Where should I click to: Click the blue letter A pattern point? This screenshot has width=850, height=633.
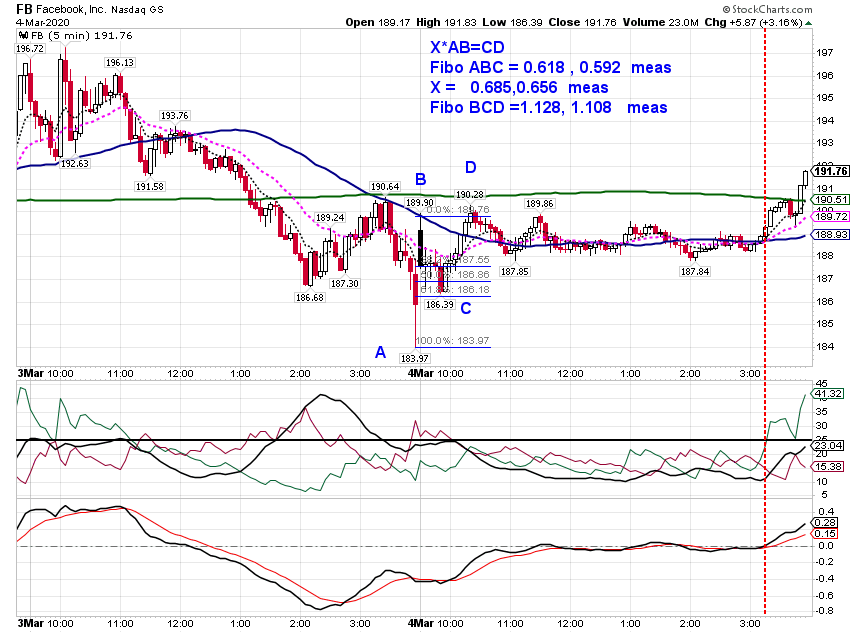coord(381,353)
